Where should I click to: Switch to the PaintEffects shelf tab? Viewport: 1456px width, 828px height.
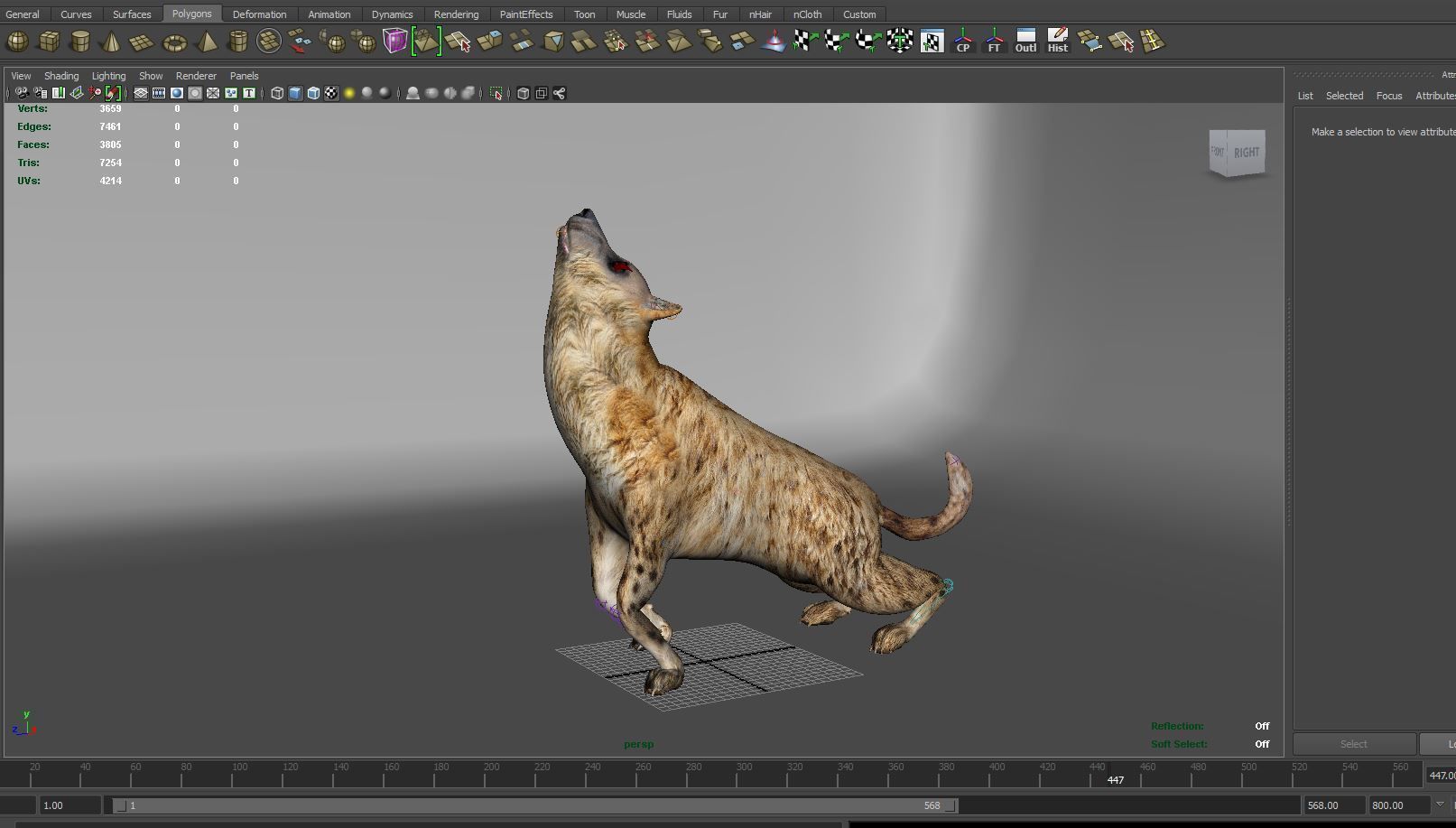point(526,14)
